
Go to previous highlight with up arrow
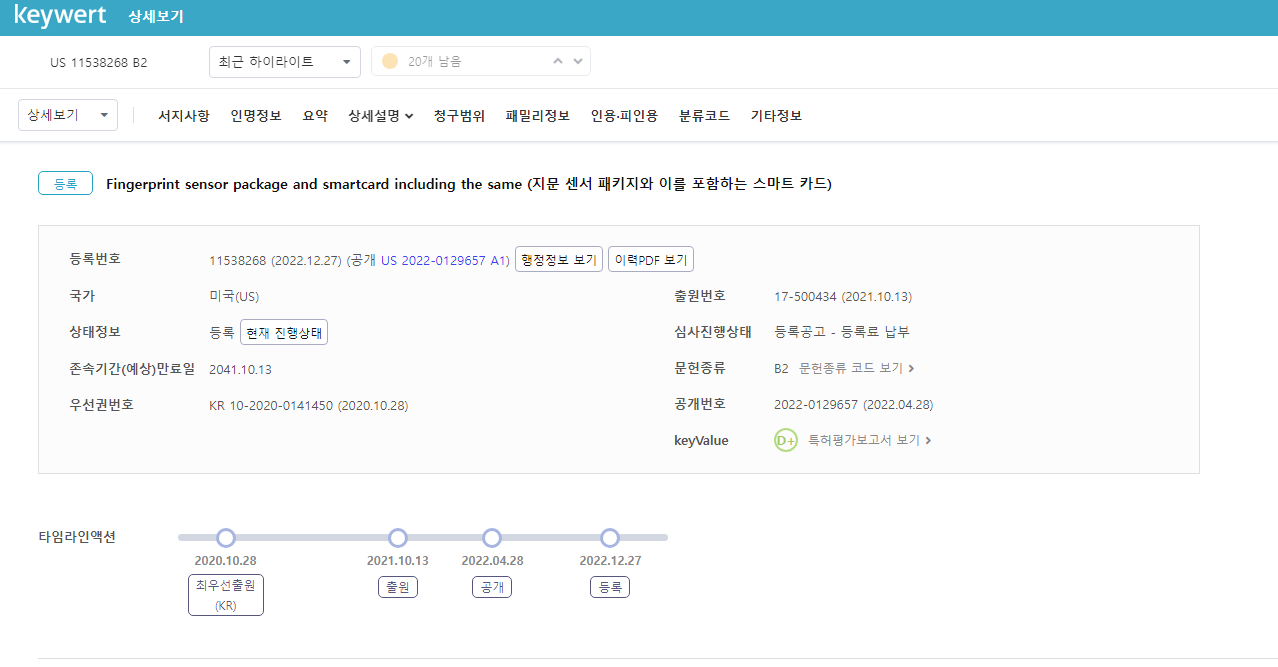(x=558, y=62)
